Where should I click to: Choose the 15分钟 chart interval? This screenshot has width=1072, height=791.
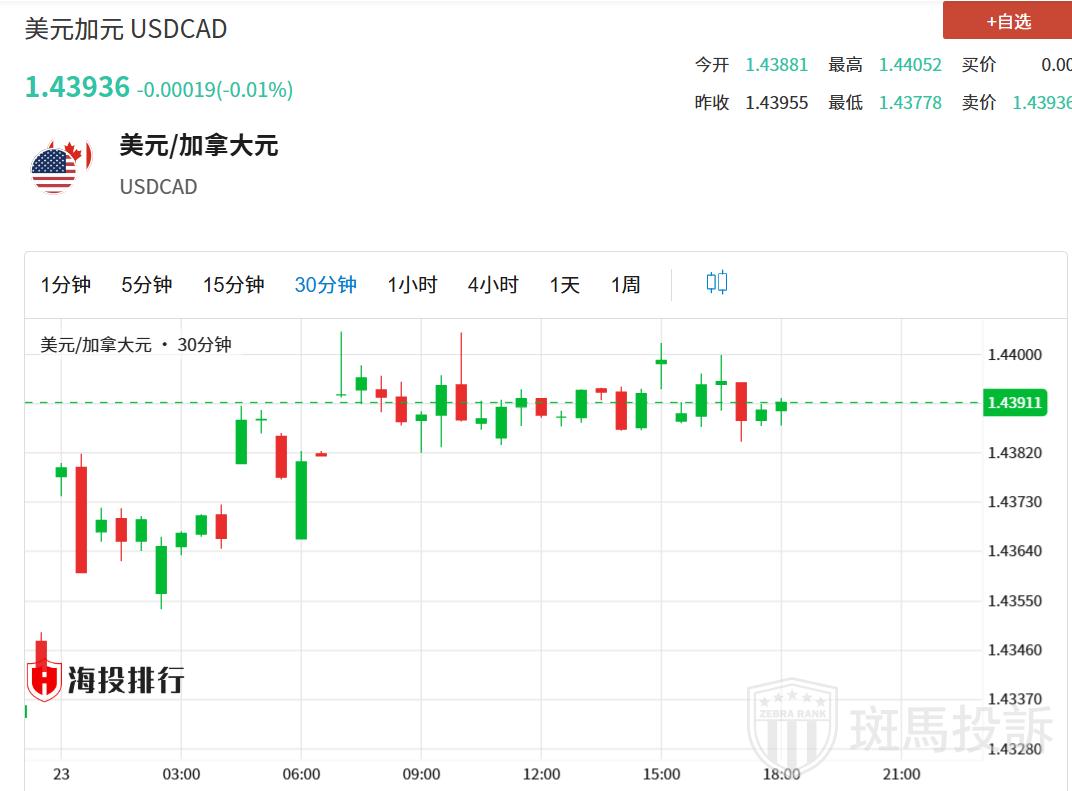click(233, 285)
